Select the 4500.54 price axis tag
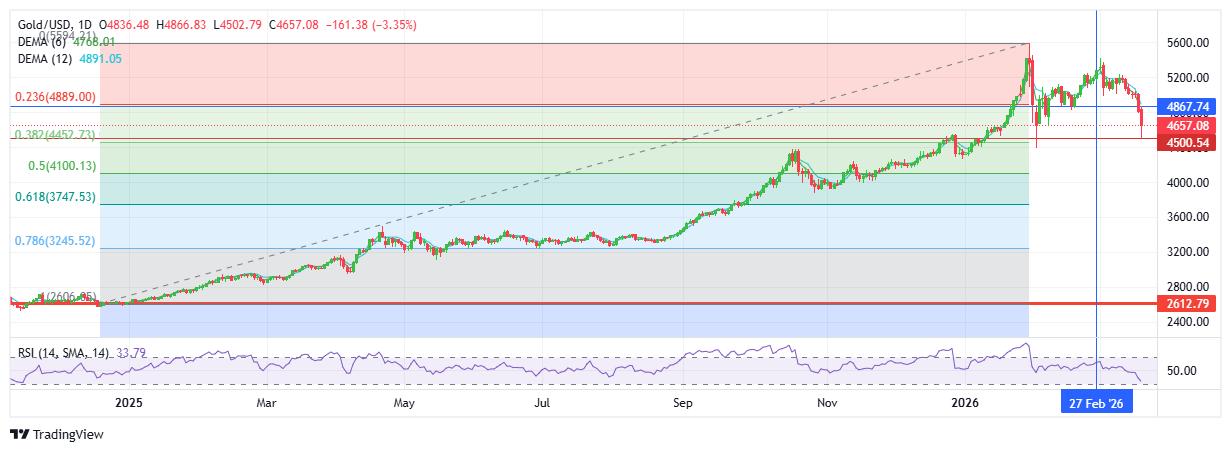1231x452 pixels. [1187, 143]
